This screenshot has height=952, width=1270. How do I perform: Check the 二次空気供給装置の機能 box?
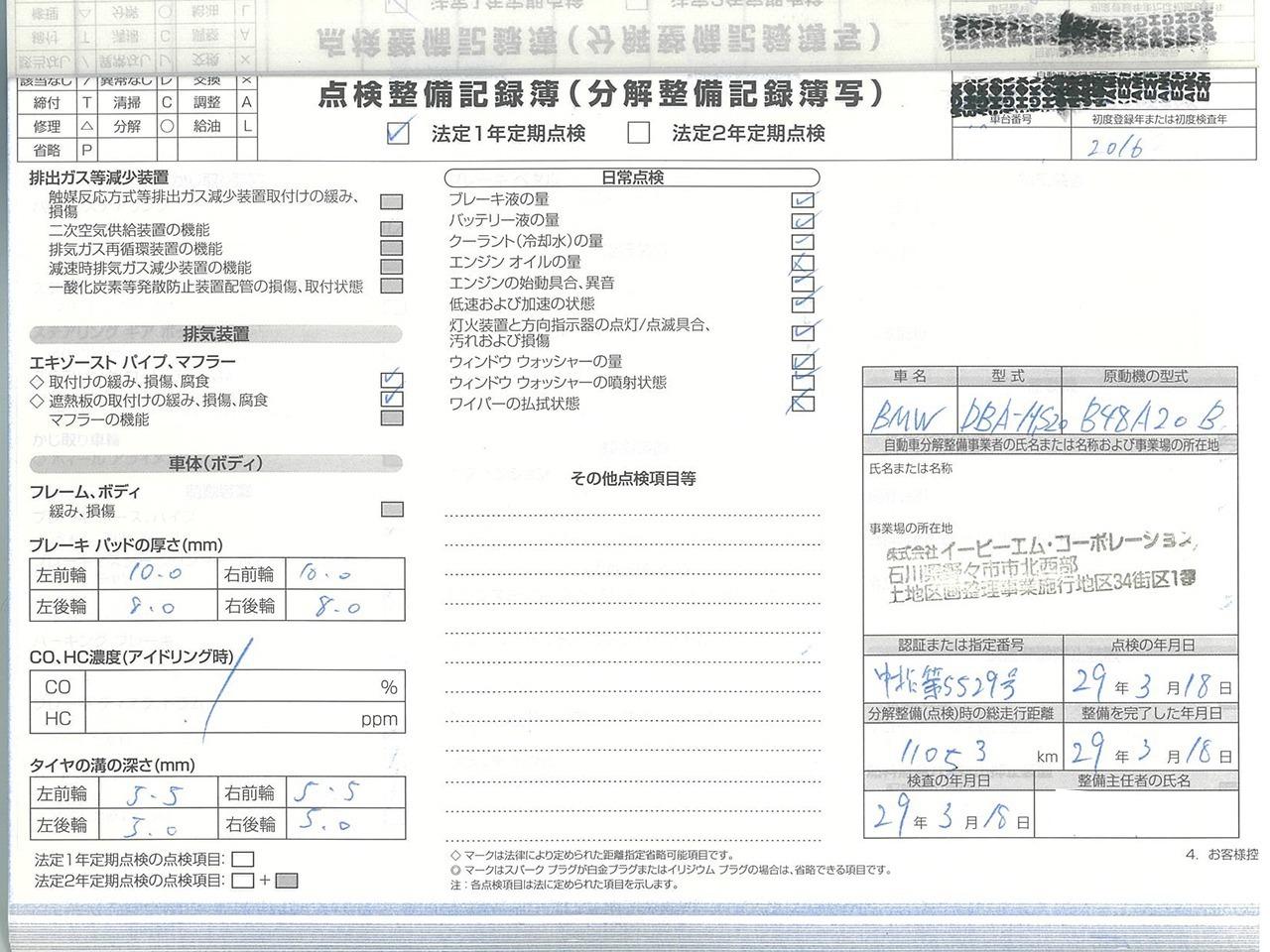click(393, 230)
